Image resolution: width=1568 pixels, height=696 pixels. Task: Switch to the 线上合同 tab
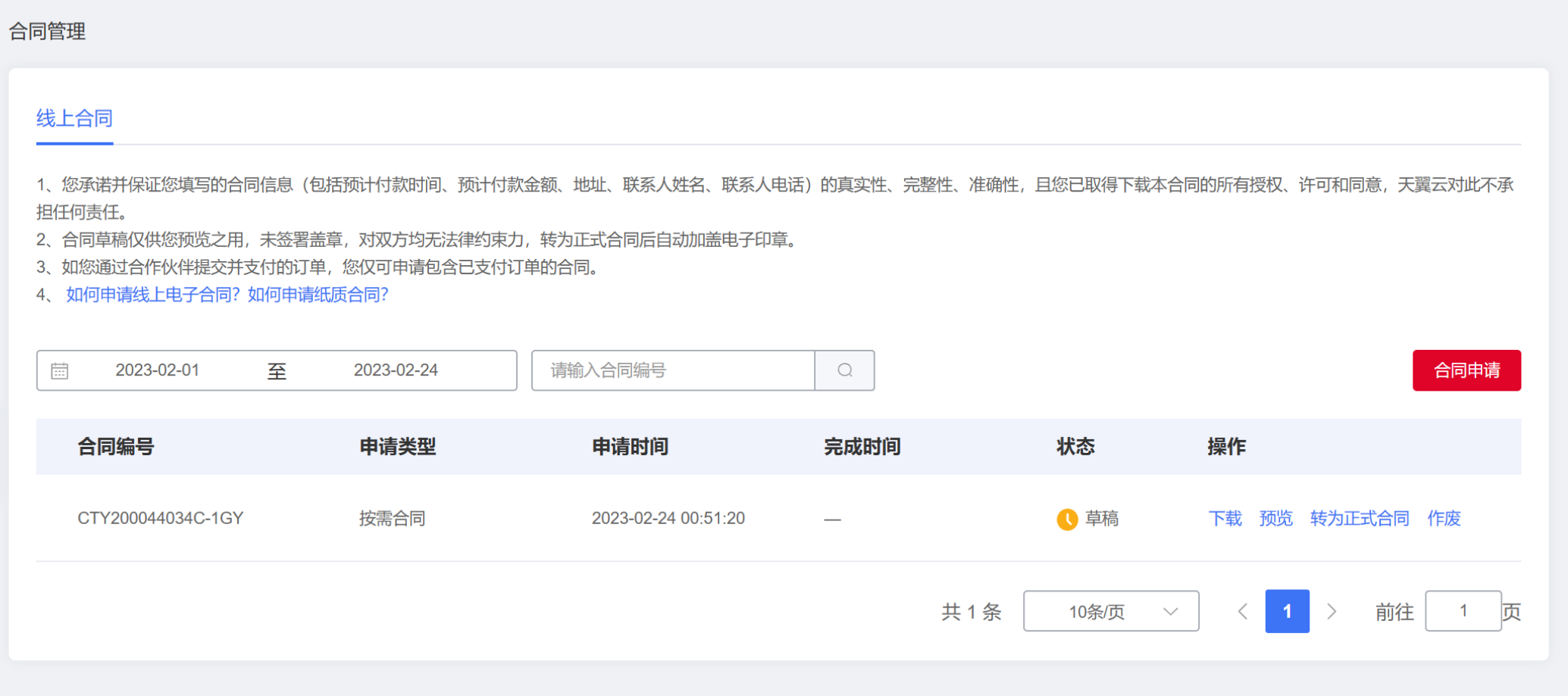[74, 118]
